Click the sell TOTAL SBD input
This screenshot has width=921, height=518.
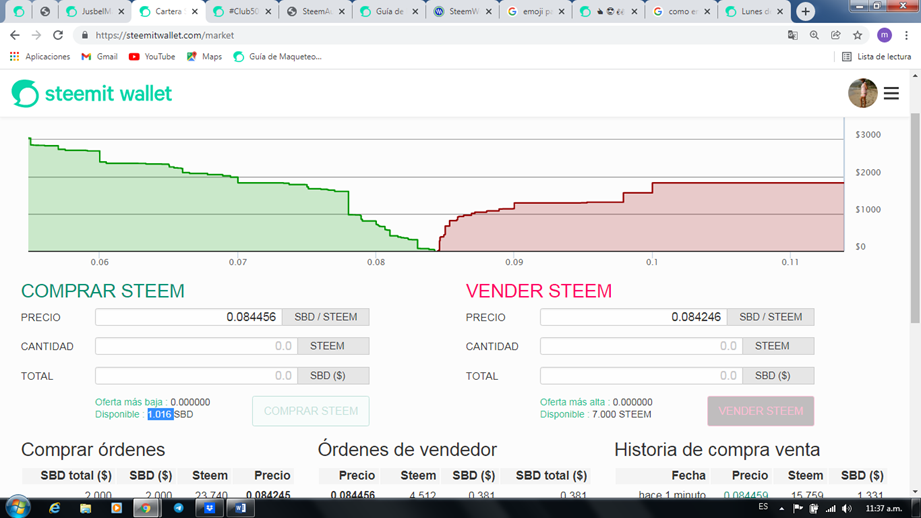click(x=641, y=375)
